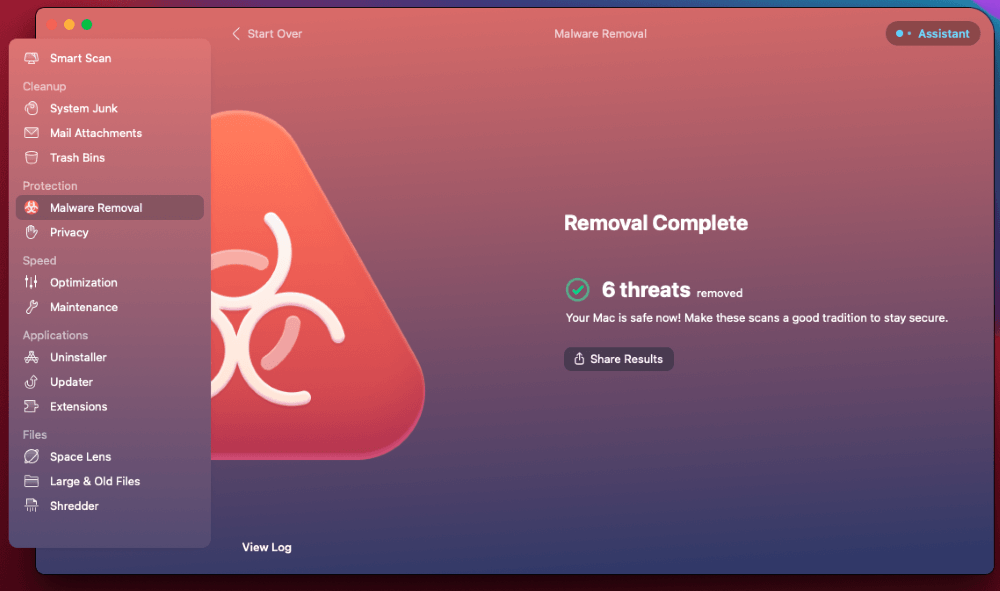Screen dimensions: 1000x591
Task: Click the yellow minimize window button
Action: pyautogui.click(x=70, y=25)
